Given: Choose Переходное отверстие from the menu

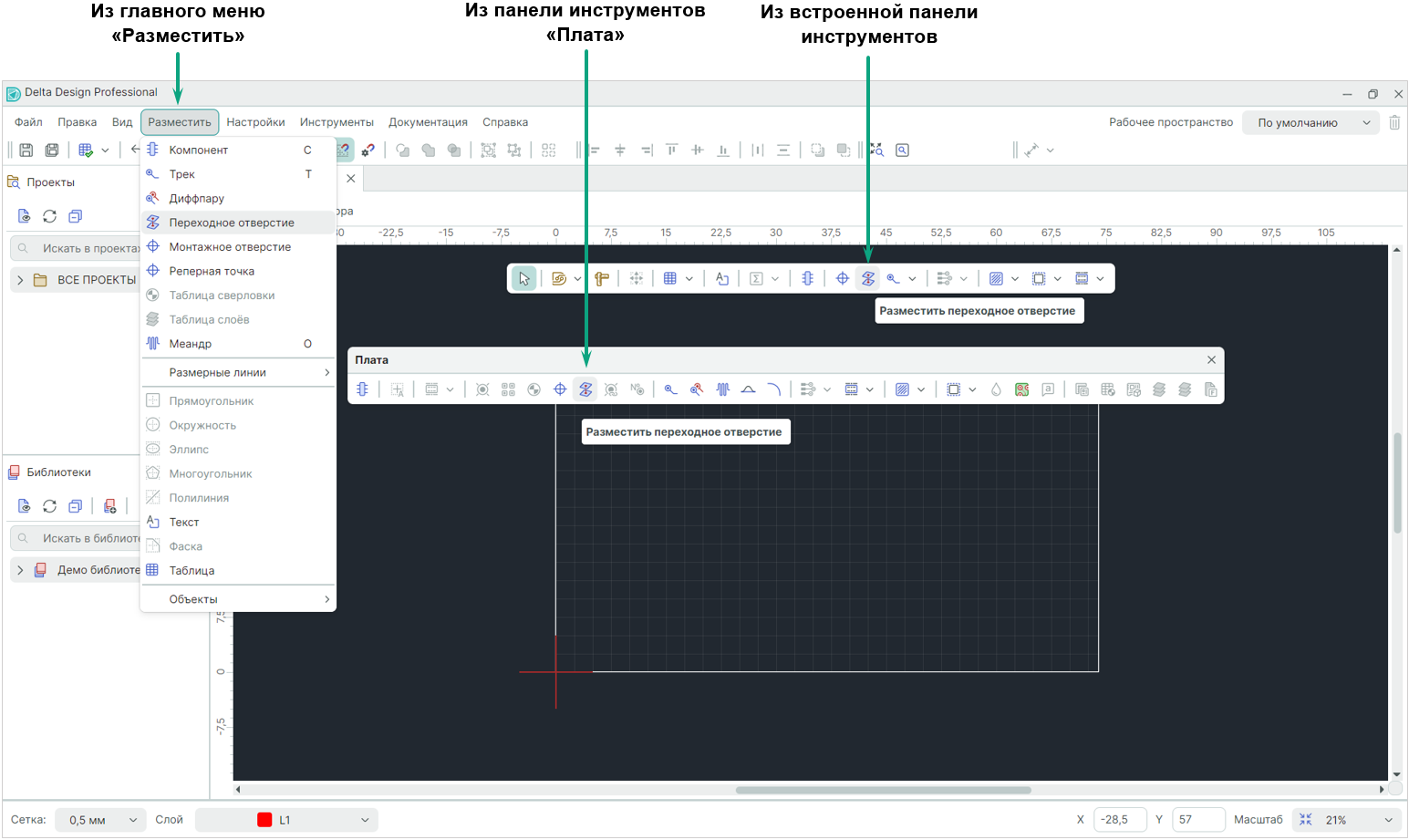Looking at the screenshot, I should 239,223.
